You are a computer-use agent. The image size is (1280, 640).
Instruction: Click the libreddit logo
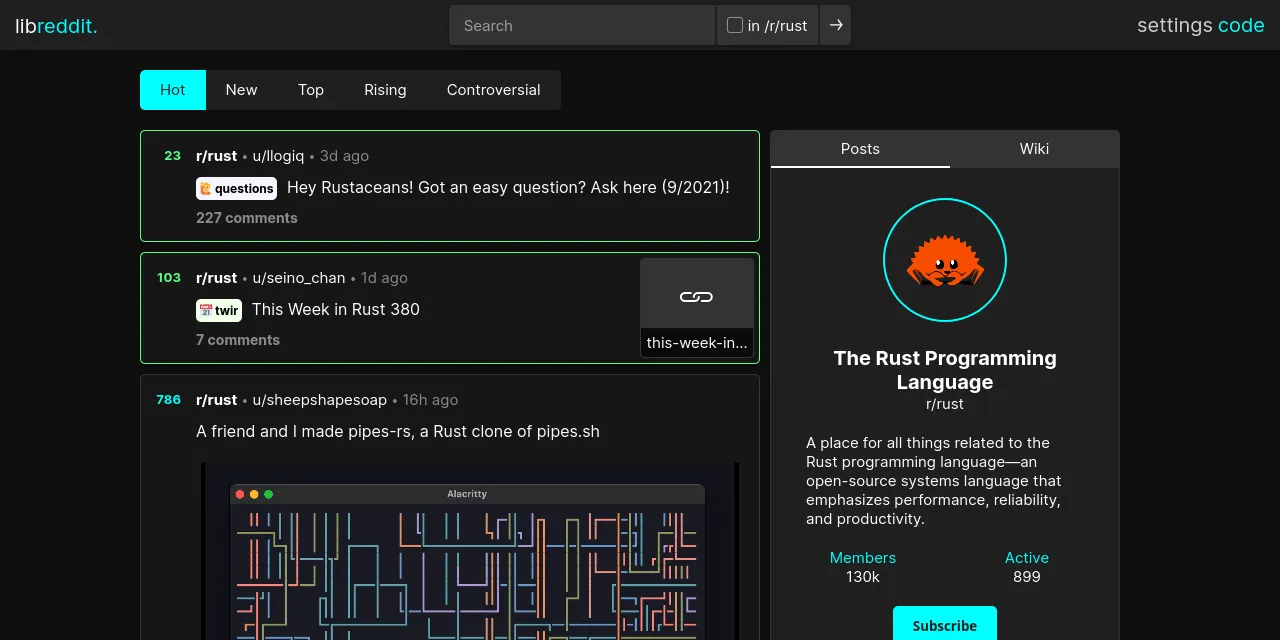[56, 26]
